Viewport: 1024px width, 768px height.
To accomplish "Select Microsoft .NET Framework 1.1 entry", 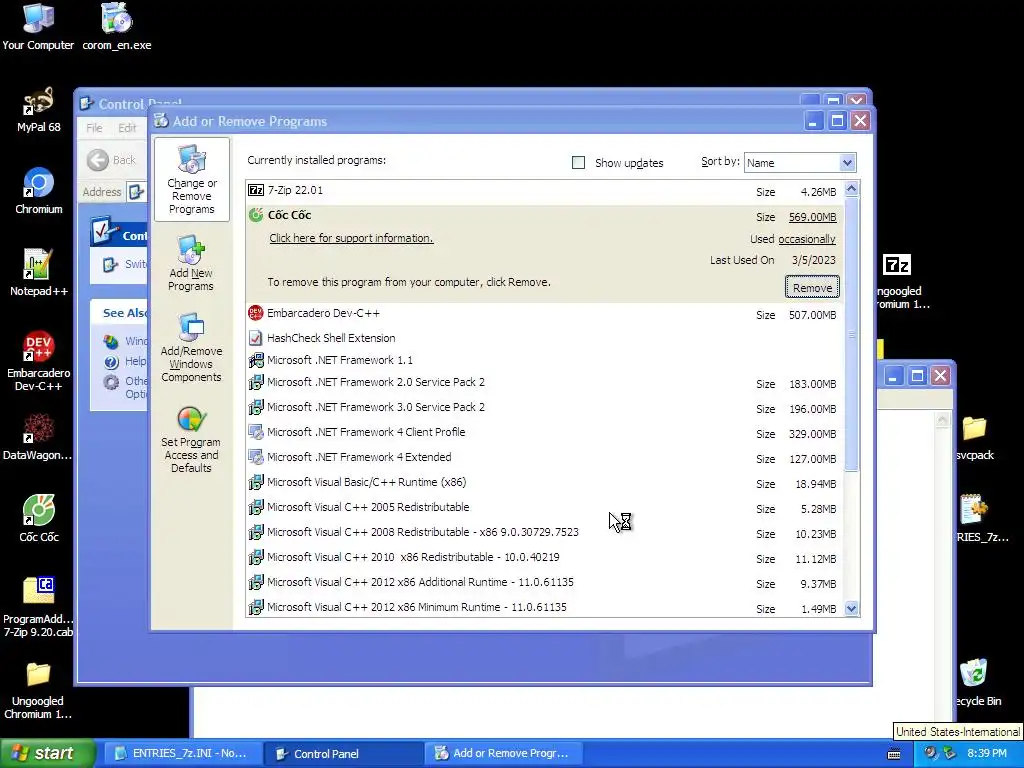I will [545, 360].
